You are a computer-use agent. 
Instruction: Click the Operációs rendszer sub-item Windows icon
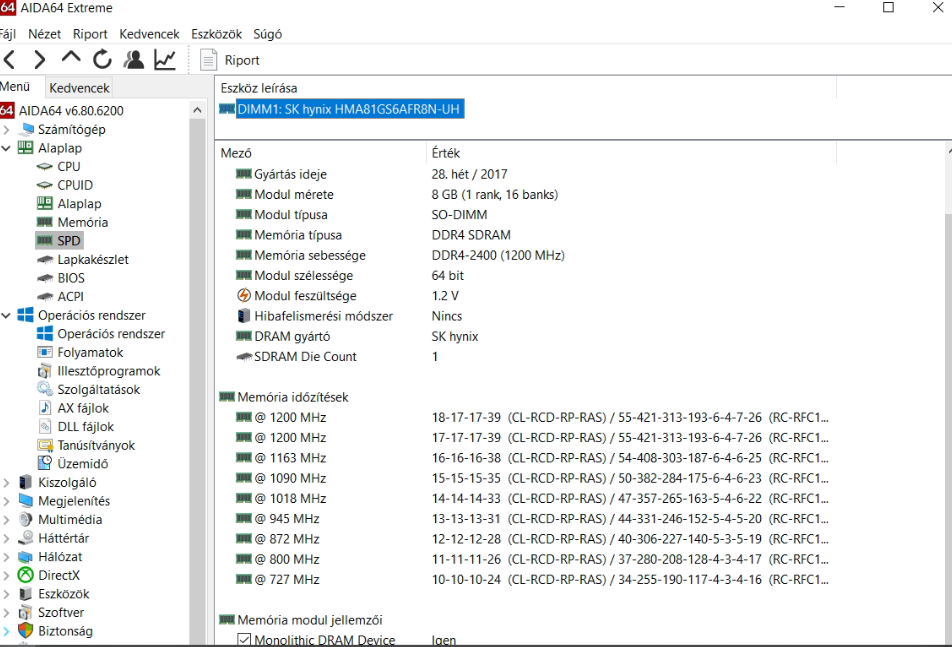point(44,334)
